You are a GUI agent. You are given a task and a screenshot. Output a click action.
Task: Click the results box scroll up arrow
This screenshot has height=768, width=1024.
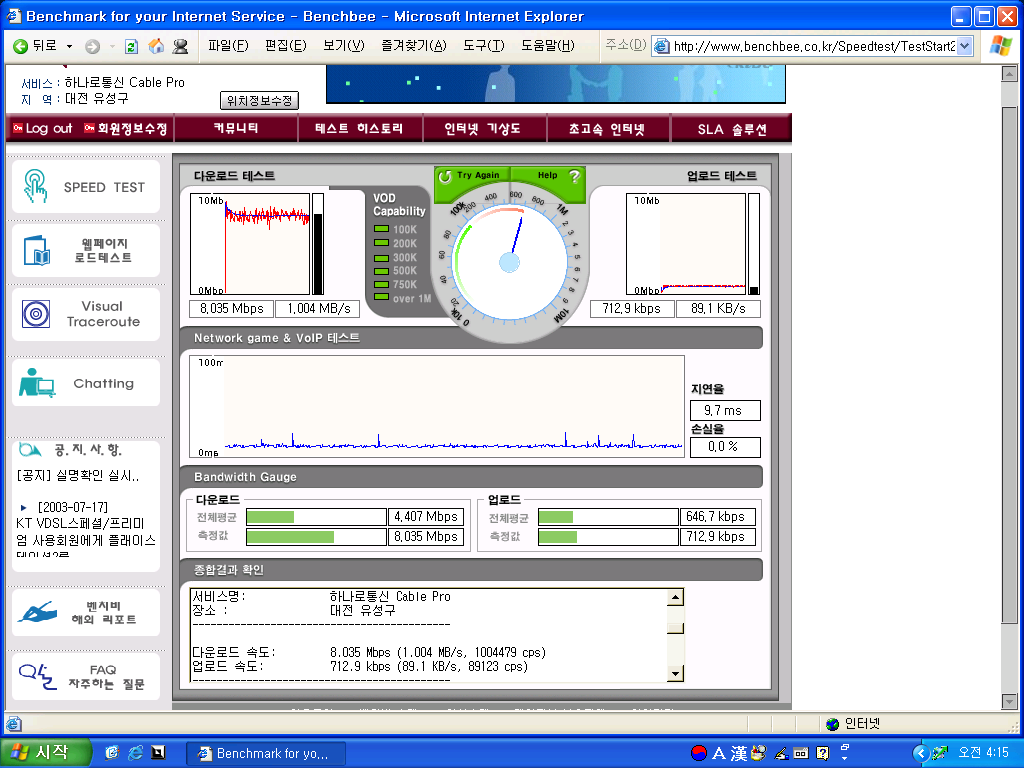pyautogui.click(x=675, y=597)
